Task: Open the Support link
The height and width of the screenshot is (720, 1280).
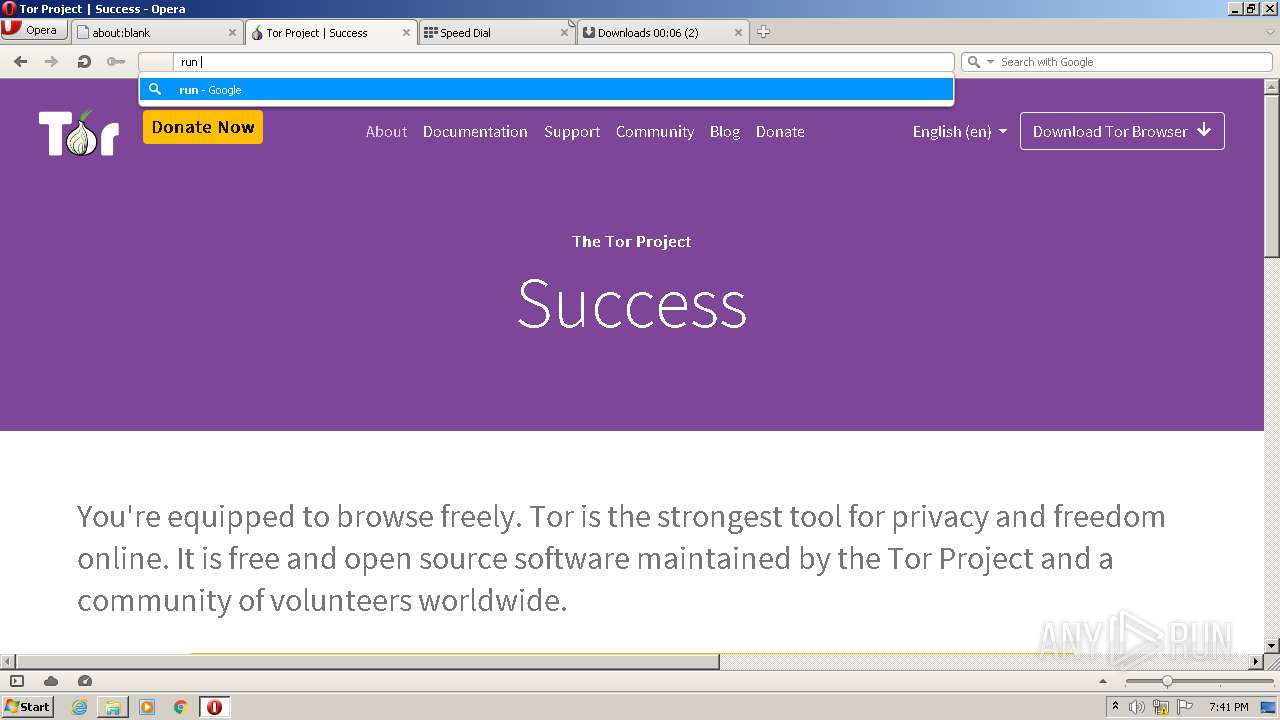Action: [x=572, y=132]
